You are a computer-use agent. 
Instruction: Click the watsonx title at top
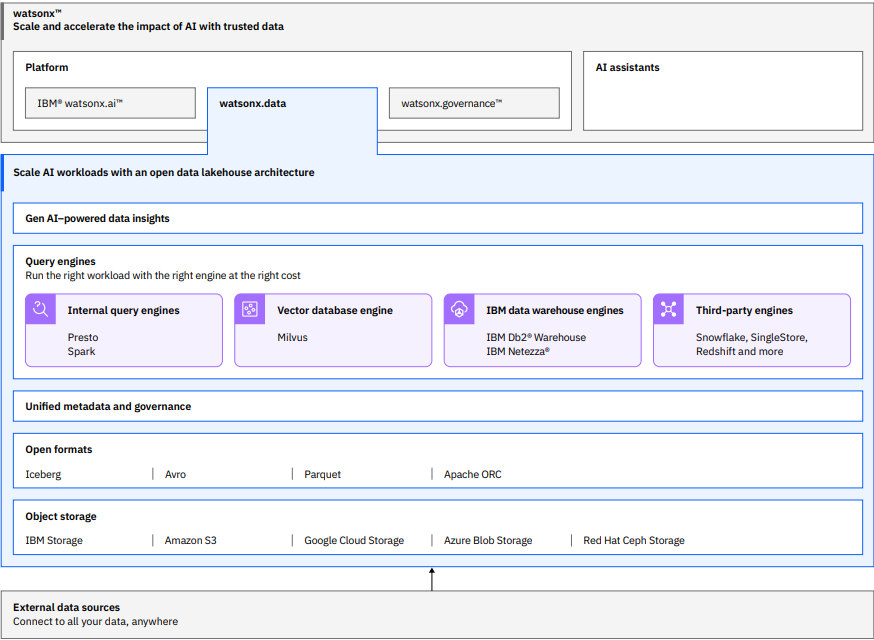[x=37, y=13]
